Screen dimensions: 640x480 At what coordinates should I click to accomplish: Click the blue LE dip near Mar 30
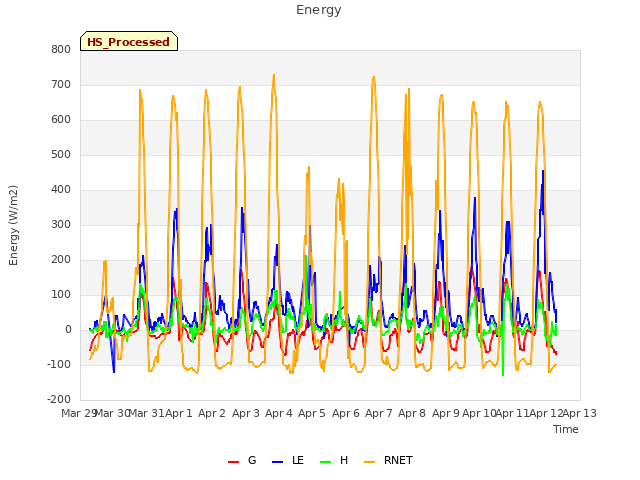114,372
